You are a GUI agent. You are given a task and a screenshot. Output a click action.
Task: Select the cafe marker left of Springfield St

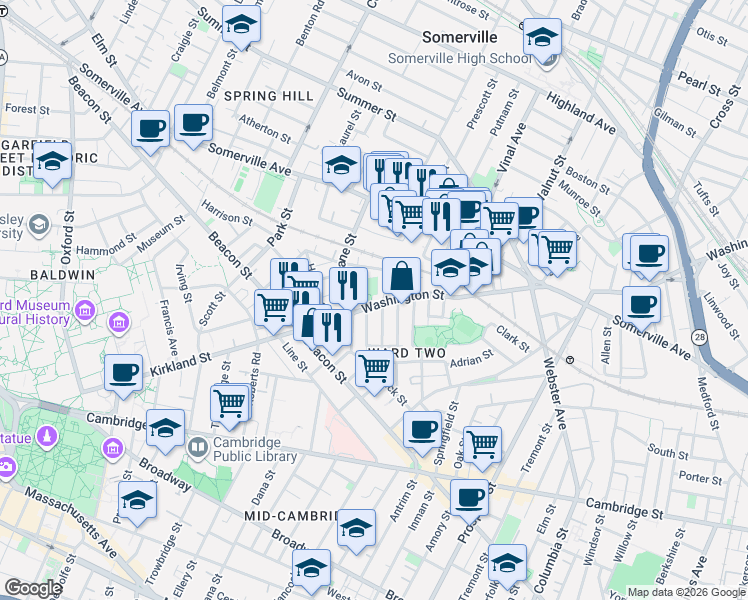pyautogui.click(x=422, y=431)
